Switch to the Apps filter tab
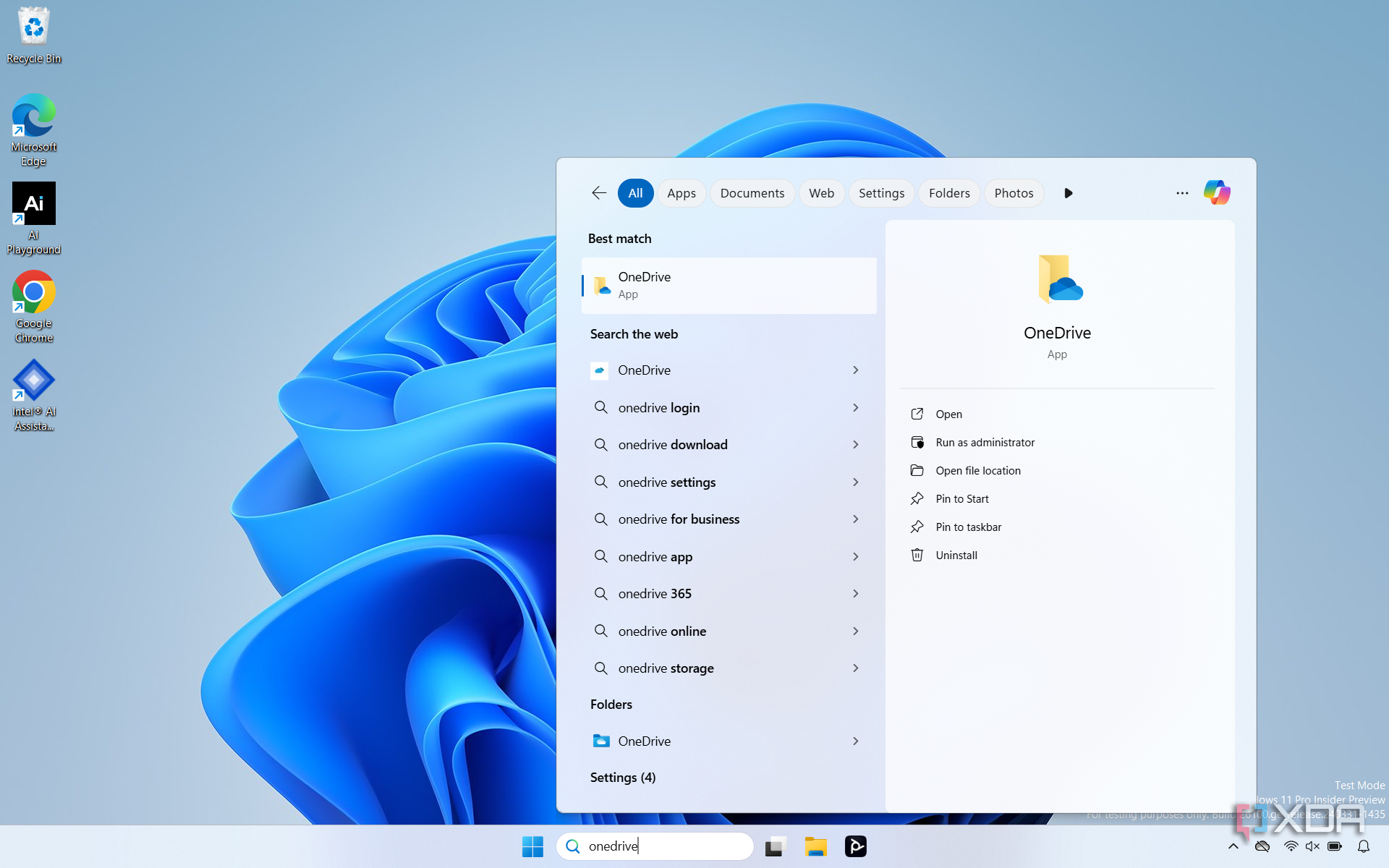The width and height of the screenshot is (1389, 868). (x=681, y=193)
